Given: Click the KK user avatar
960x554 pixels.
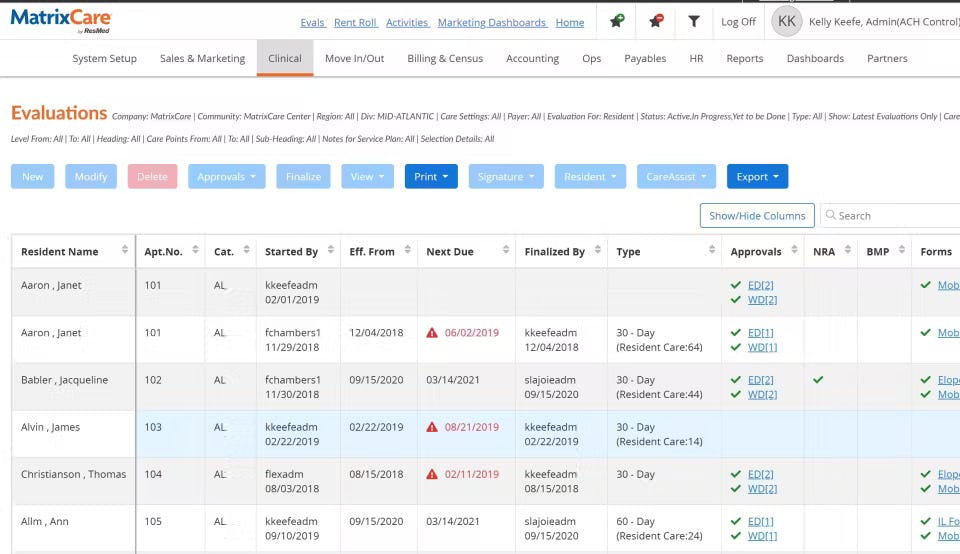Looking at the screenshot, I should [x=787, y=21].
